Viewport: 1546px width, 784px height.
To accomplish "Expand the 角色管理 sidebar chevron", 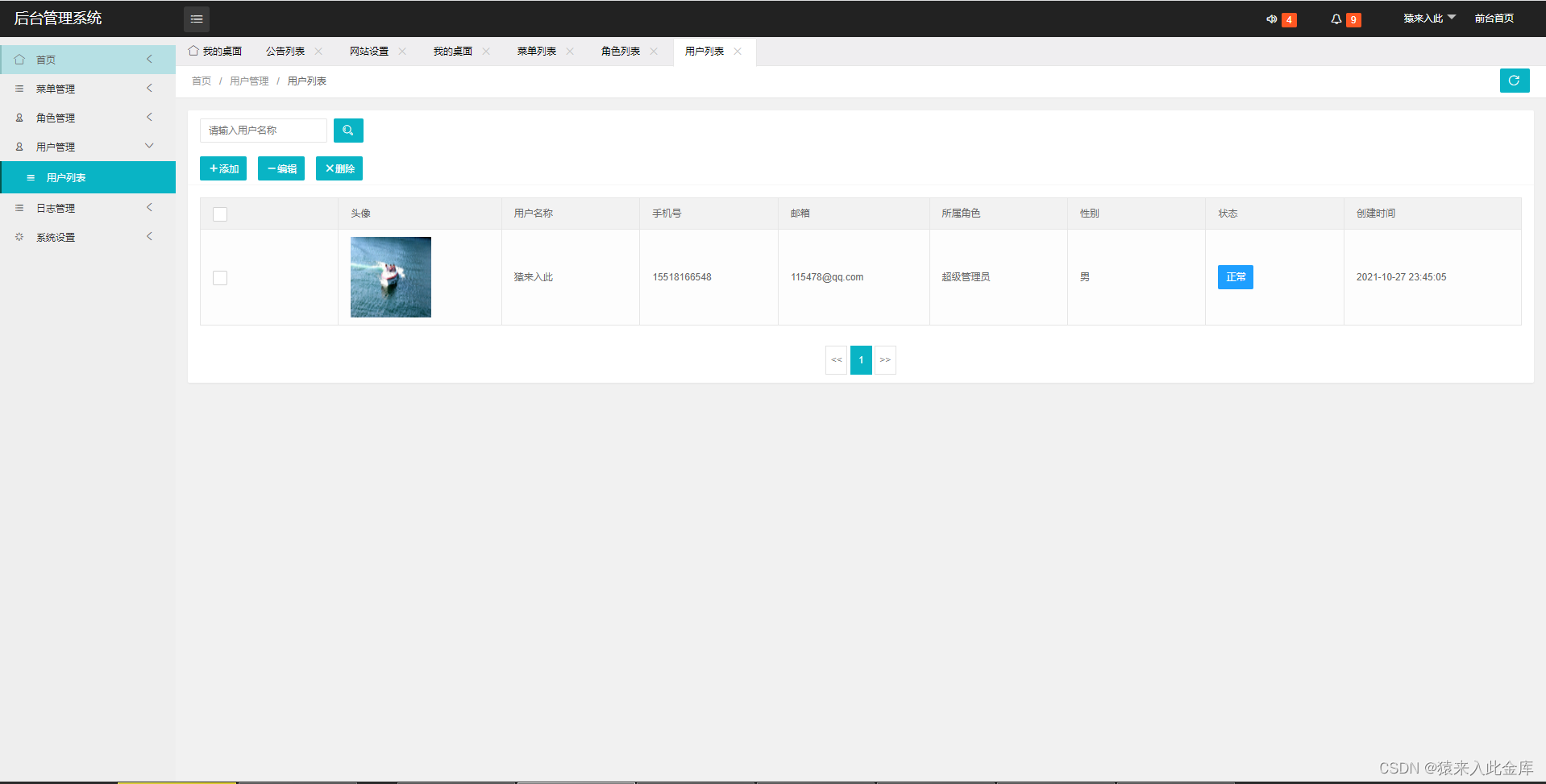I will [x=148, y=117].
